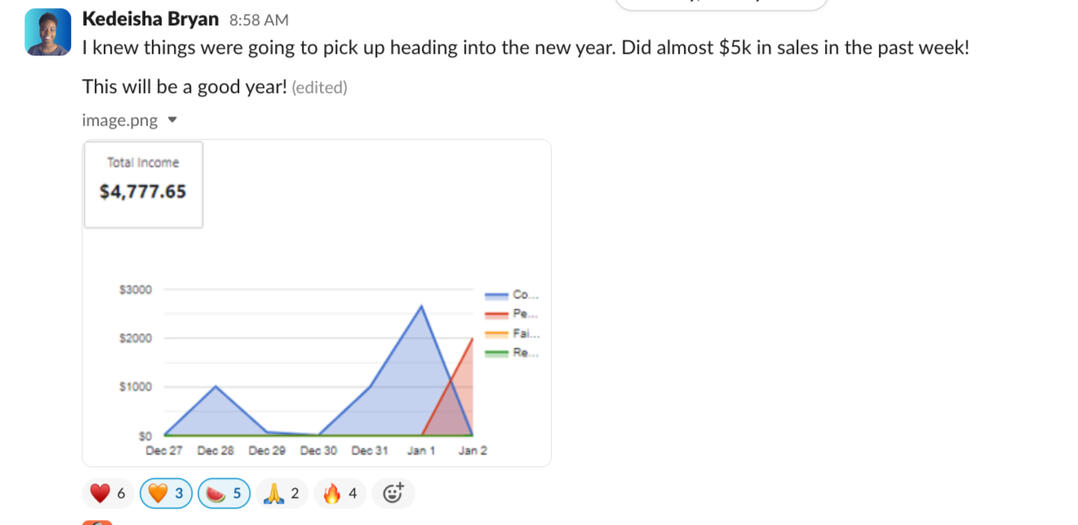The height and width of the screenshot is (525, 1078).
Task: Click the image.png file name
Action: 119,120
